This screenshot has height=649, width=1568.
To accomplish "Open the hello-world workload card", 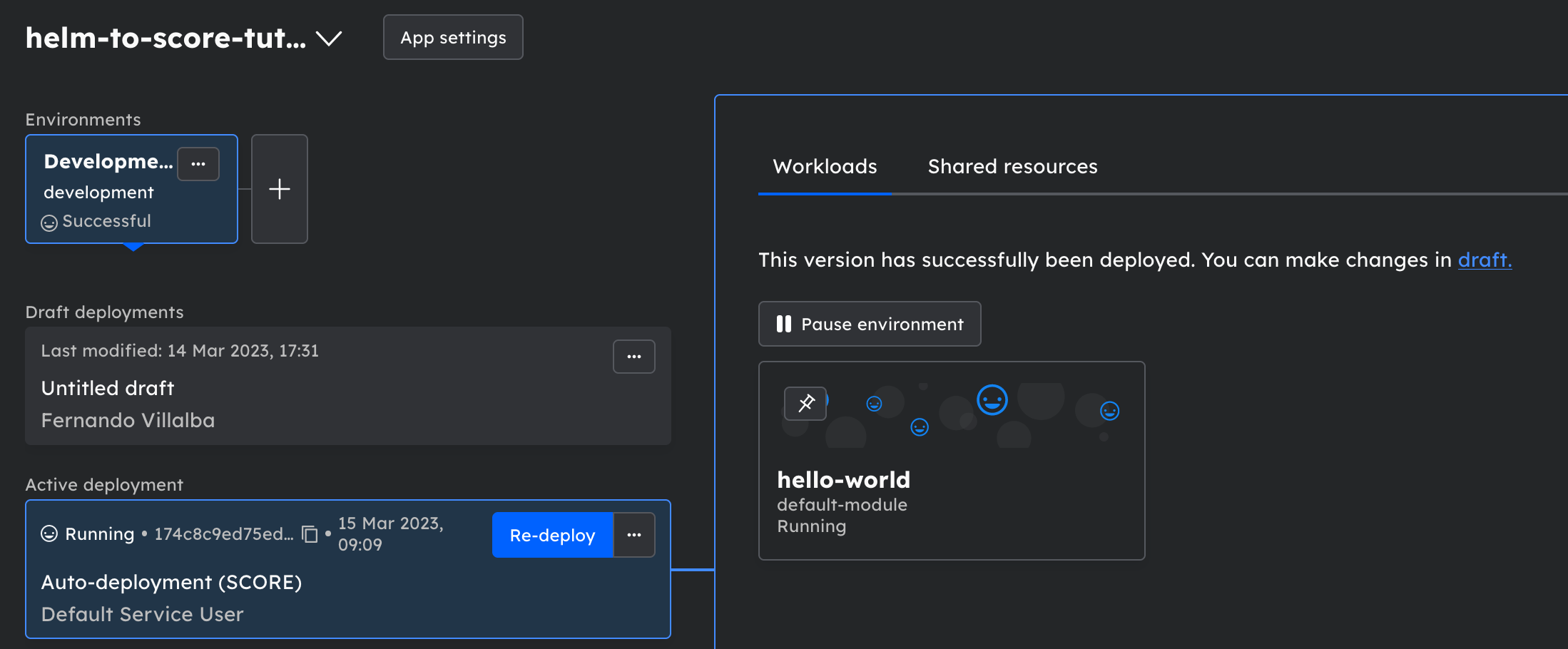I will (x=952, y=461).
